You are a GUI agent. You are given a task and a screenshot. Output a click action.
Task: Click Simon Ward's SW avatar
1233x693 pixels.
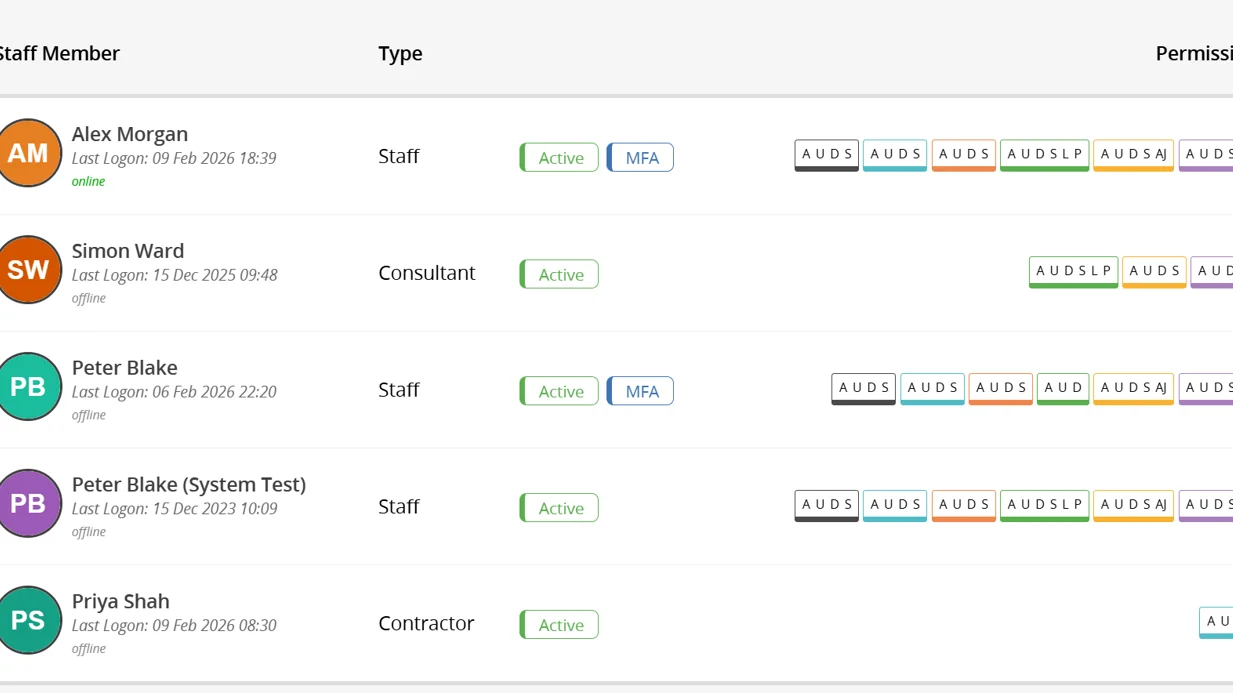(x=28, y=270)
